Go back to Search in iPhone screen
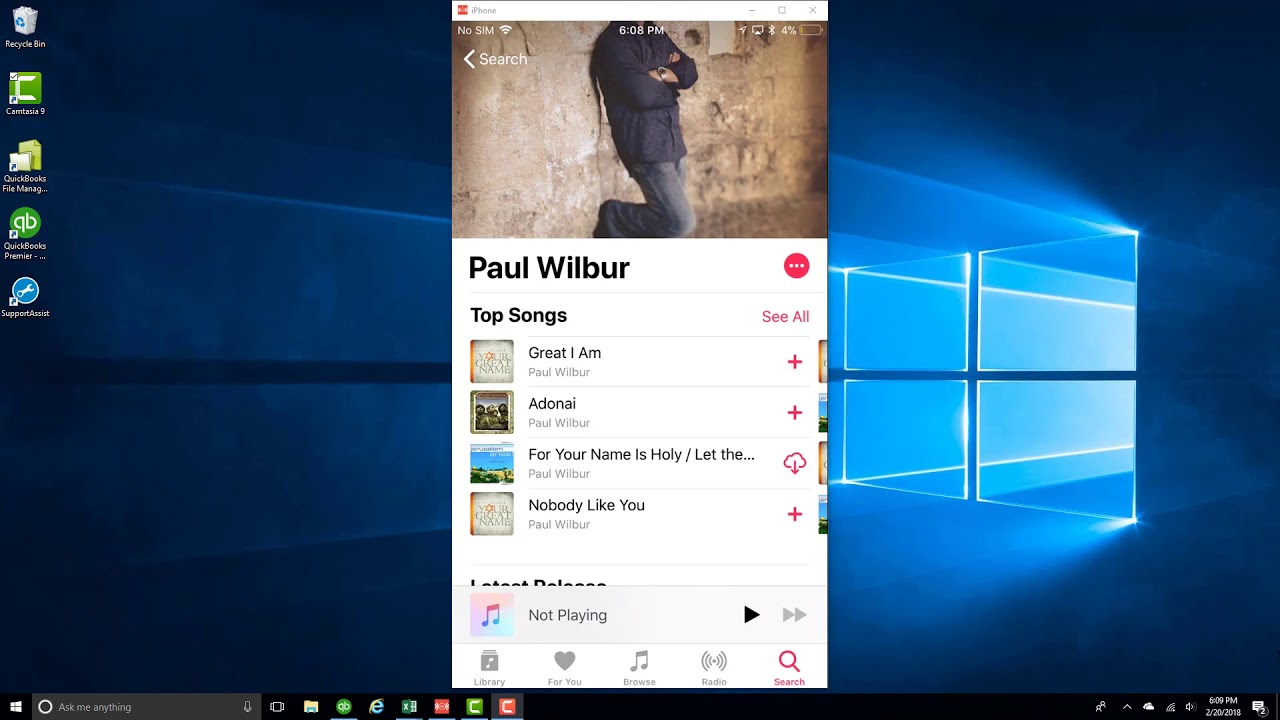The width and height of the screenshot is (1280, 720). pyautogui.click(x=495, y=59)
